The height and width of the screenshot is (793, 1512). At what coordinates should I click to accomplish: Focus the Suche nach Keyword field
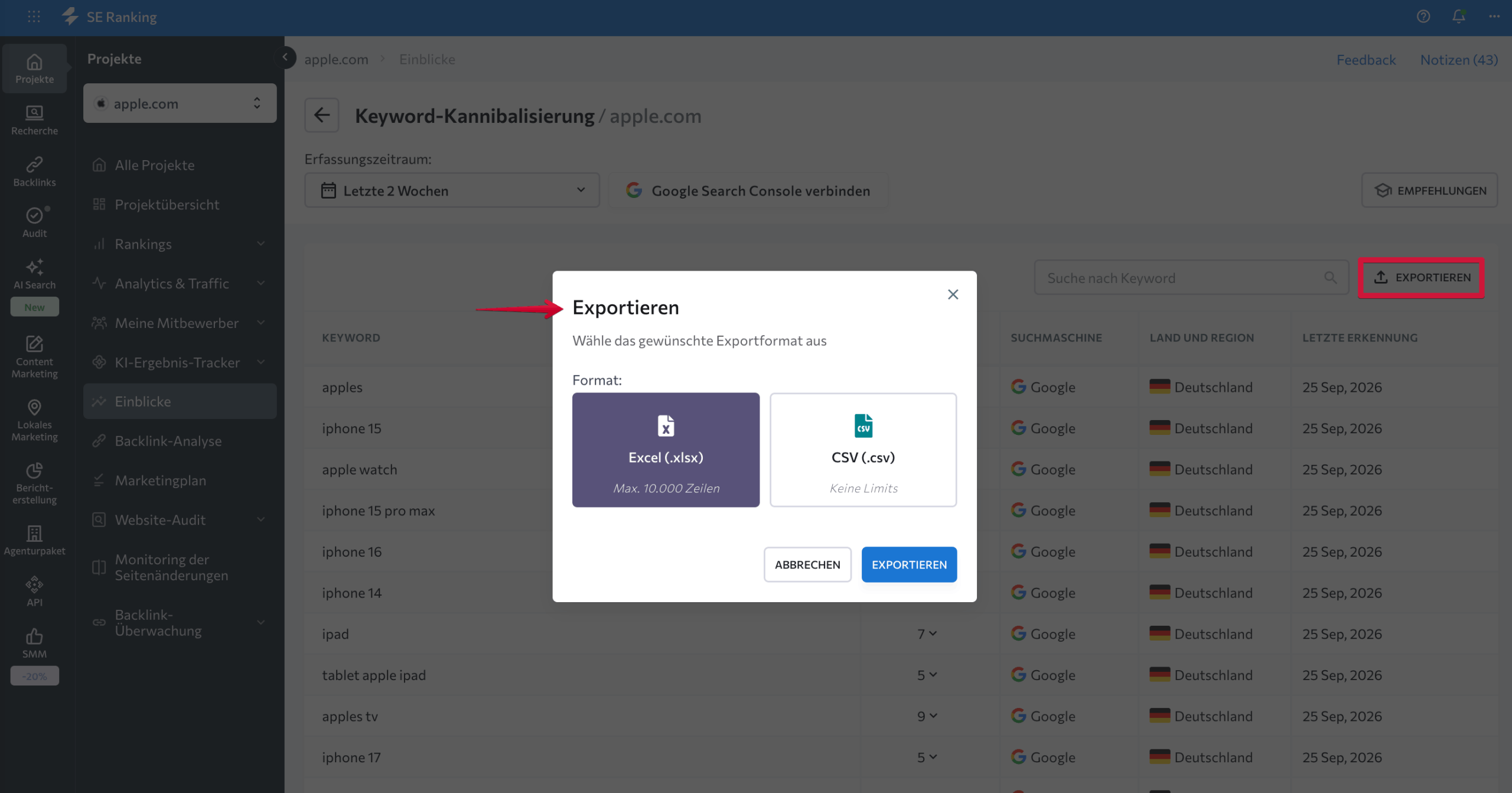coord(1191,278)
